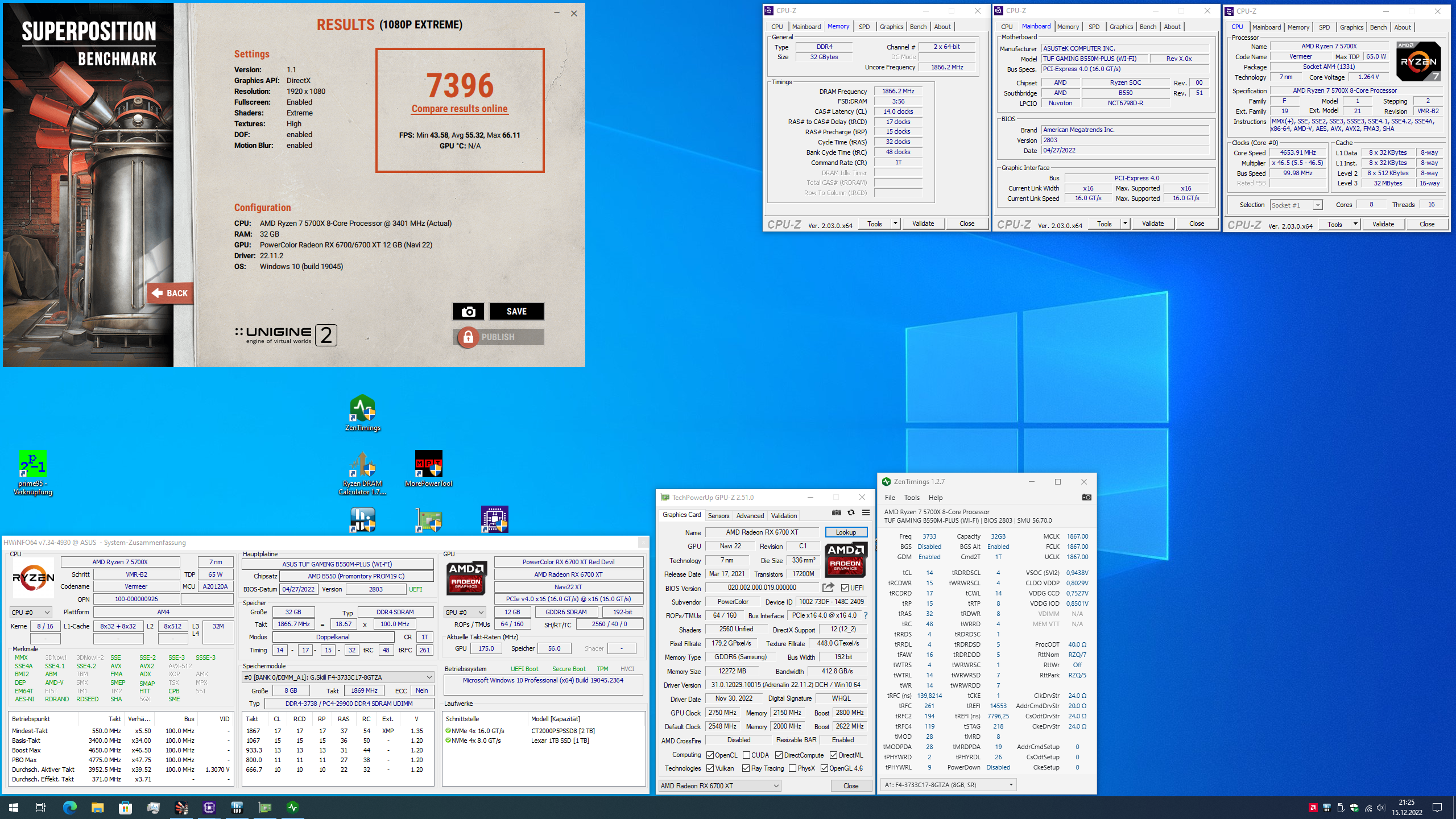Open Task View on taskbar
The height and width of the screenshot is (819, 1456).
coord(41,807)
